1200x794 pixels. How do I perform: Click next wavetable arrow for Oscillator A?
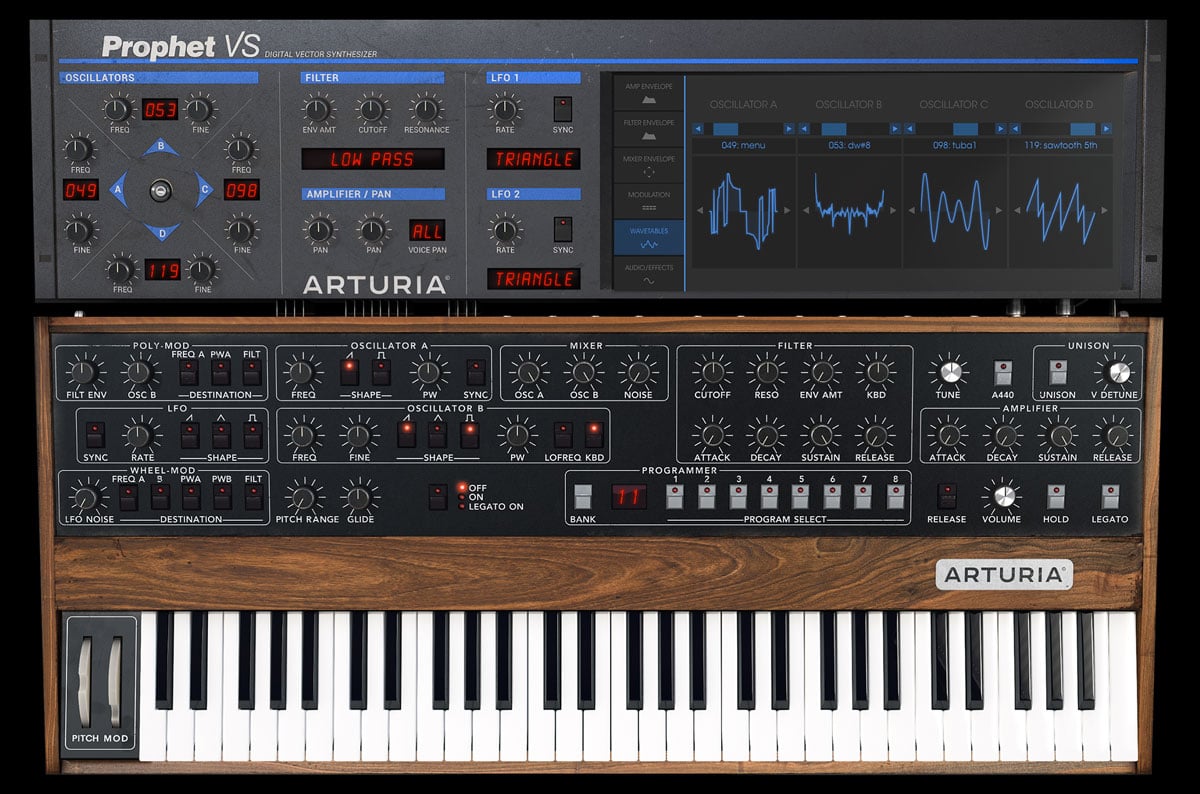click(x=789, y=129)
